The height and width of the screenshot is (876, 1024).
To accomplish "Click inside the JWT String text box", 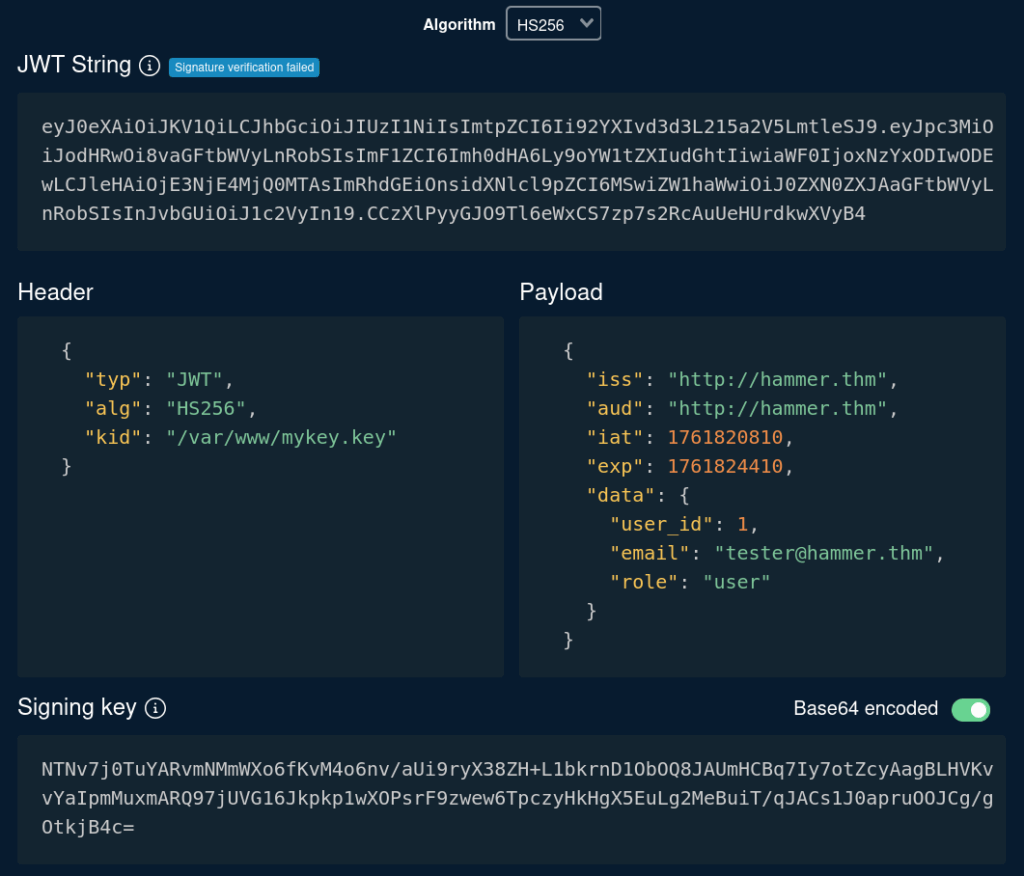I will pyautogui.click(x=512, y=171).
